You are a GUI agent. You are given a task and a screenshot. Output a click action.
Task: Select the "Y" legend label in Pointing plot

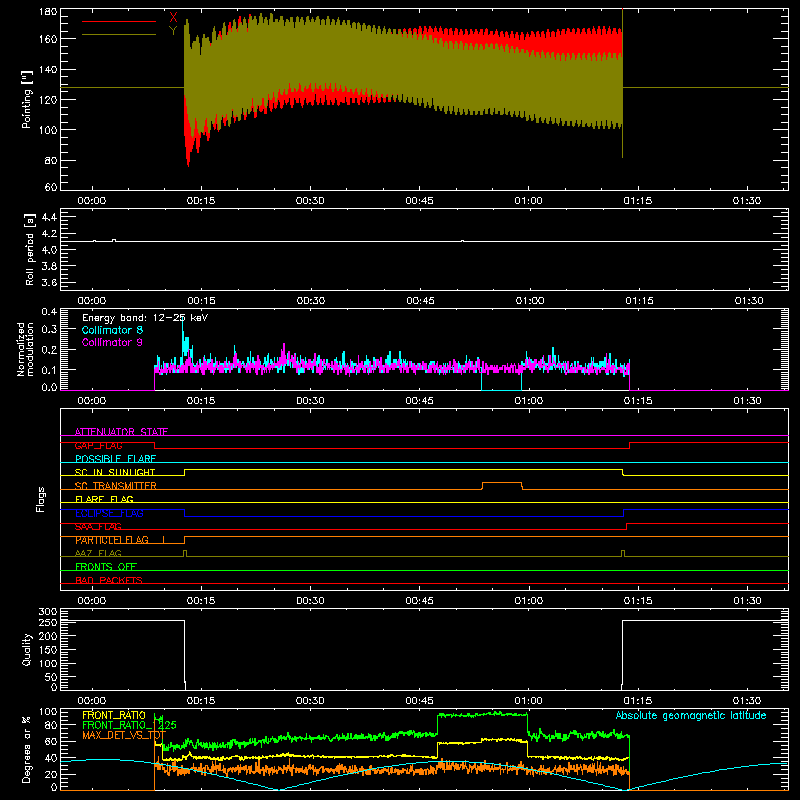point(173,31)
